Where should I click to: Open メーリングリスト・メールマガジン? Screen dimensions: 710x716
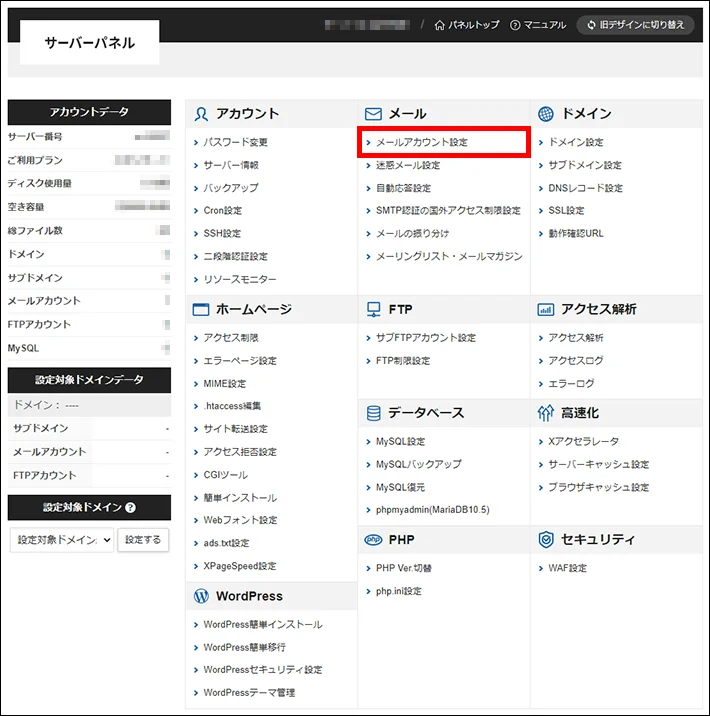pos(449,256)
